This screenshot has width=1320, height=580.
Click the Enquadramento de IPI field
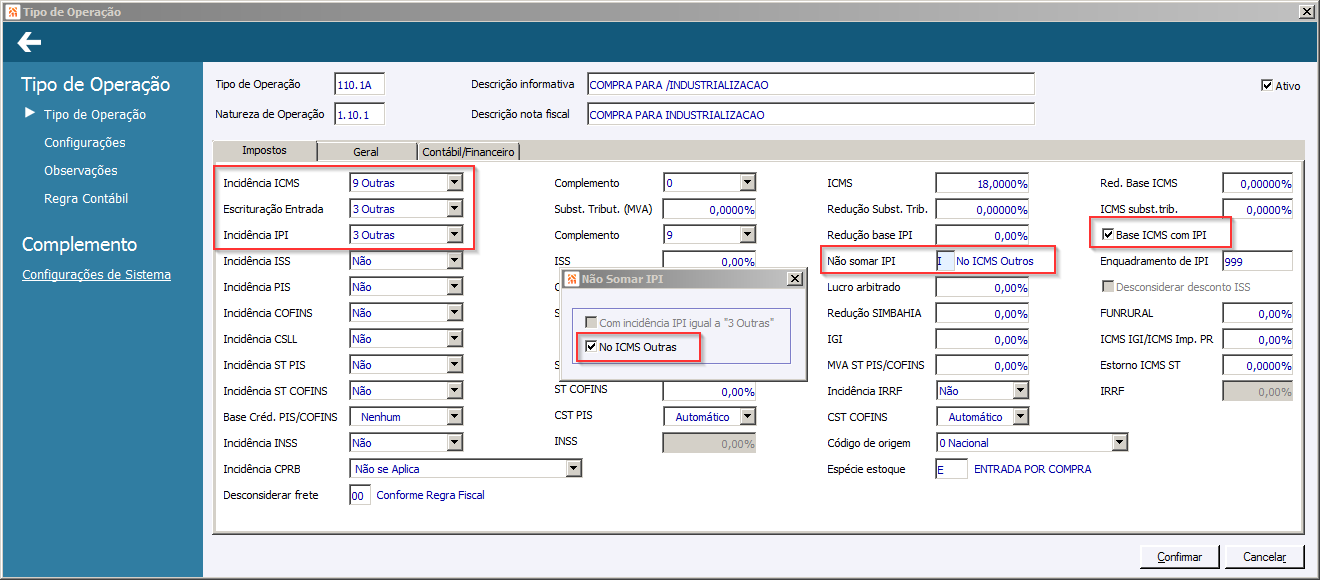click(x=1257, y=261)
